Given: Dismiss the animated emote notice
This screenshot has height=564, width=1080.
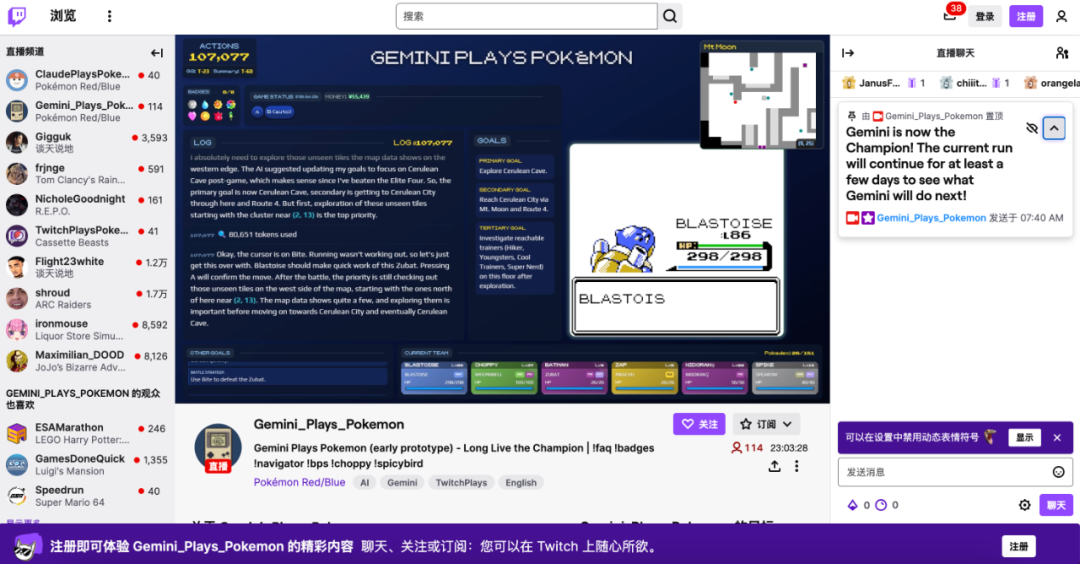Looking at the screenshot, I should coord(1057,437).
